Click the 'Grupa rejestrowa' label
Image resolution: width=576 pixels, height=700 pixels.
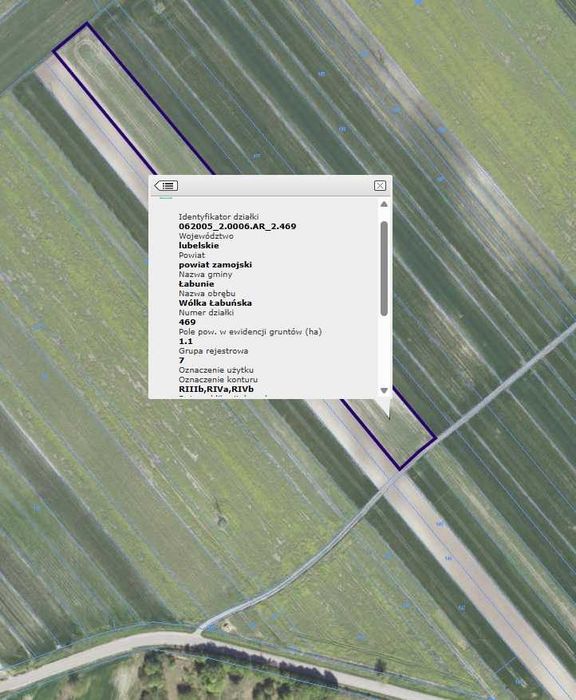(x=213, y=351)
